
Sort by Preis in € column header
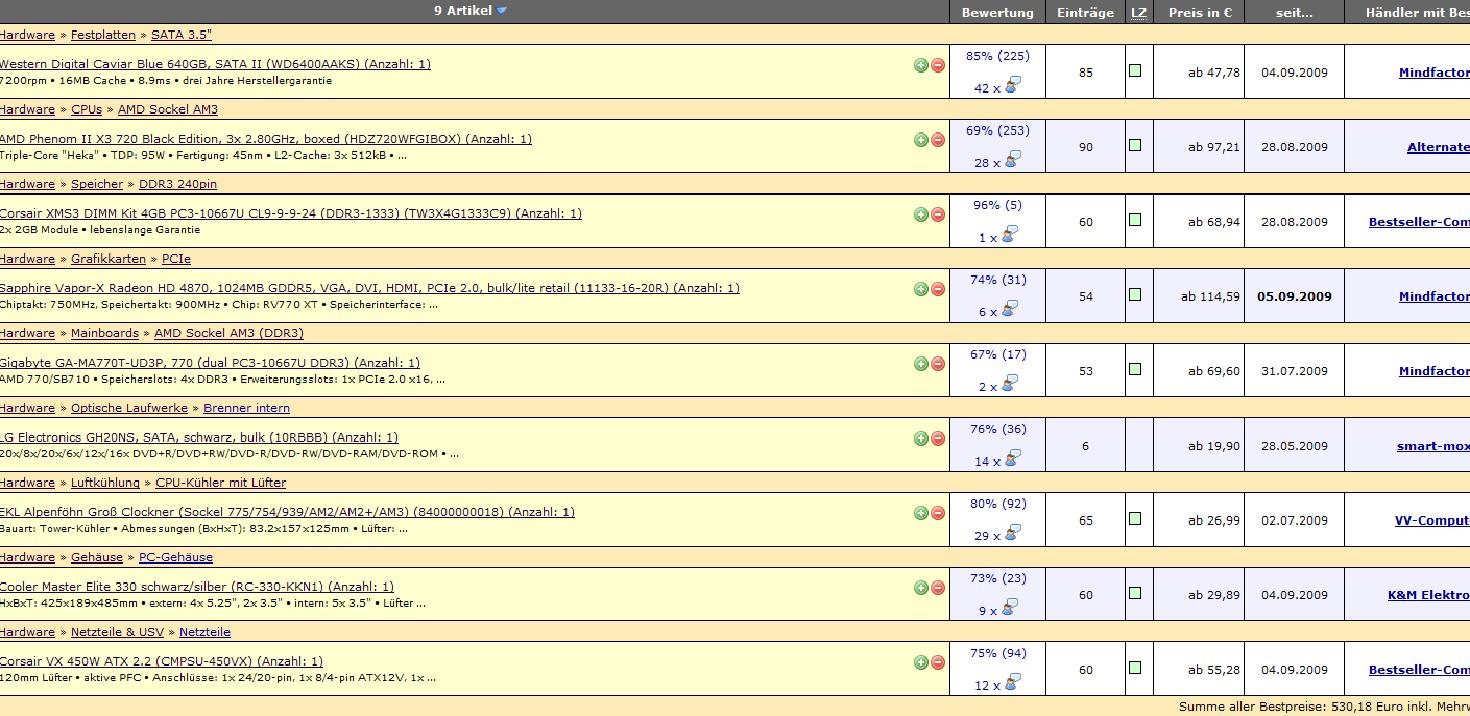[x=1199, y=12]
